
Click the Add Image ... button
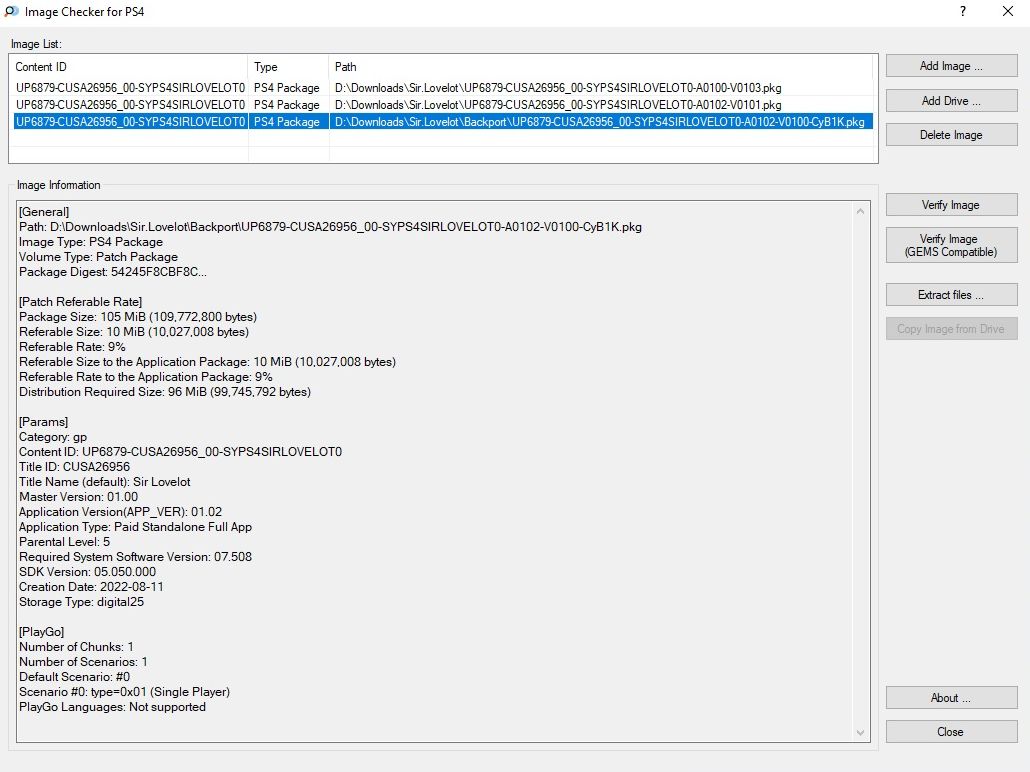951,66
